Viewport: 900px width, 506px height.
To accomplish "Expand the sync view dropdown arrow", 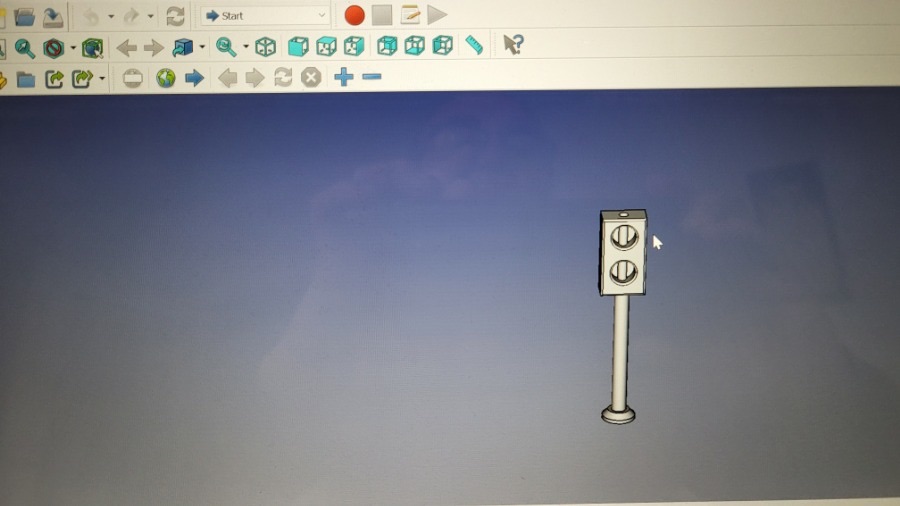I will click(x=246, y=46).
